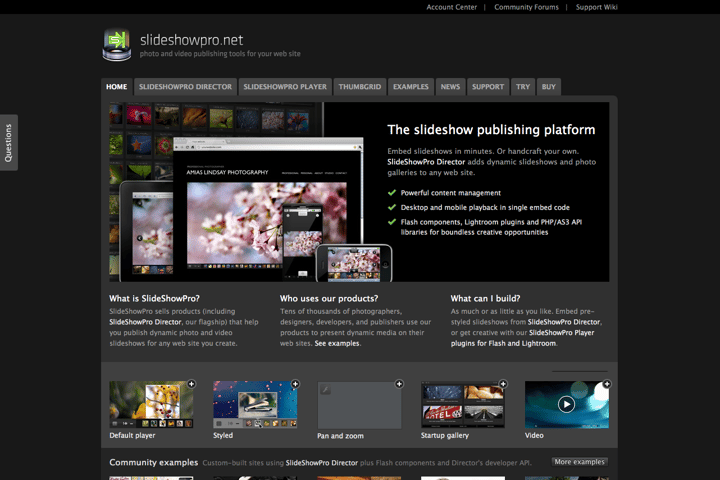Click the 'Community examples' heading
The width and height of the screenshot is (720, 480).
[153, 463]
